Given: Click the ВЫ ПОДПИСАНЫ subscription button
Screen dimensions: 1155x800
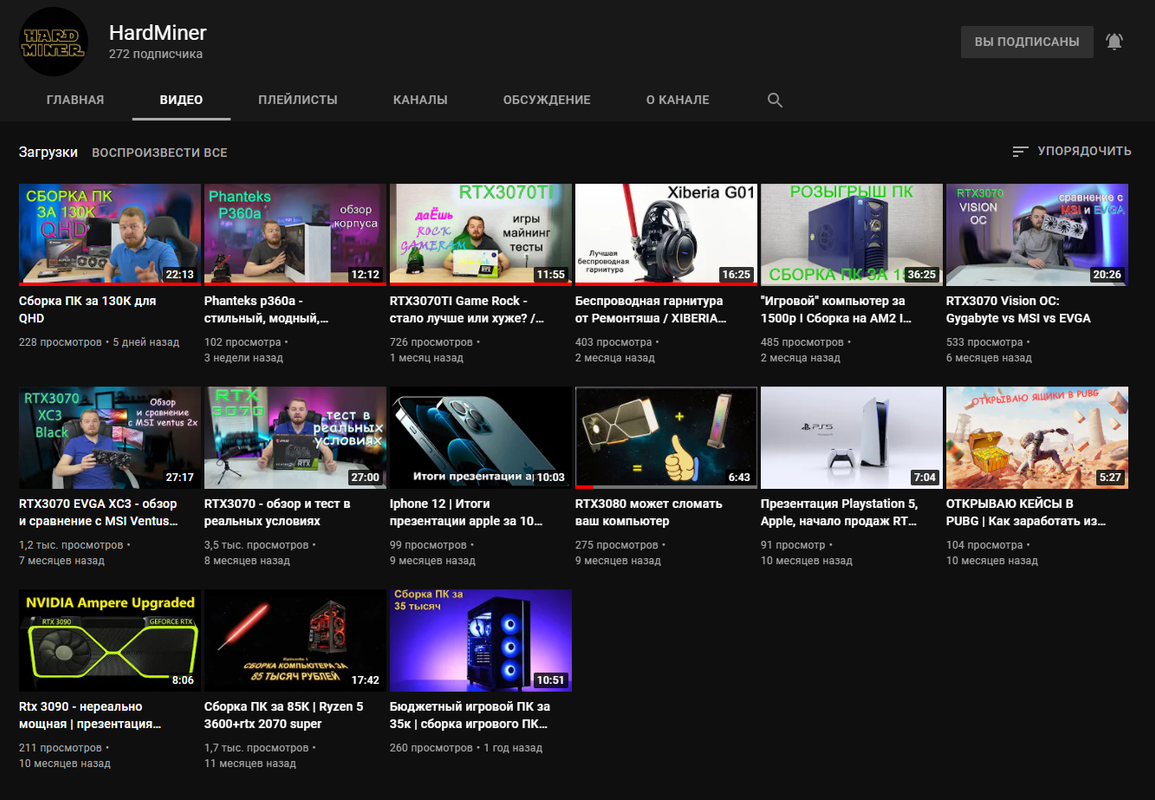Looking at the screenshot, I should pos(1027,42).
